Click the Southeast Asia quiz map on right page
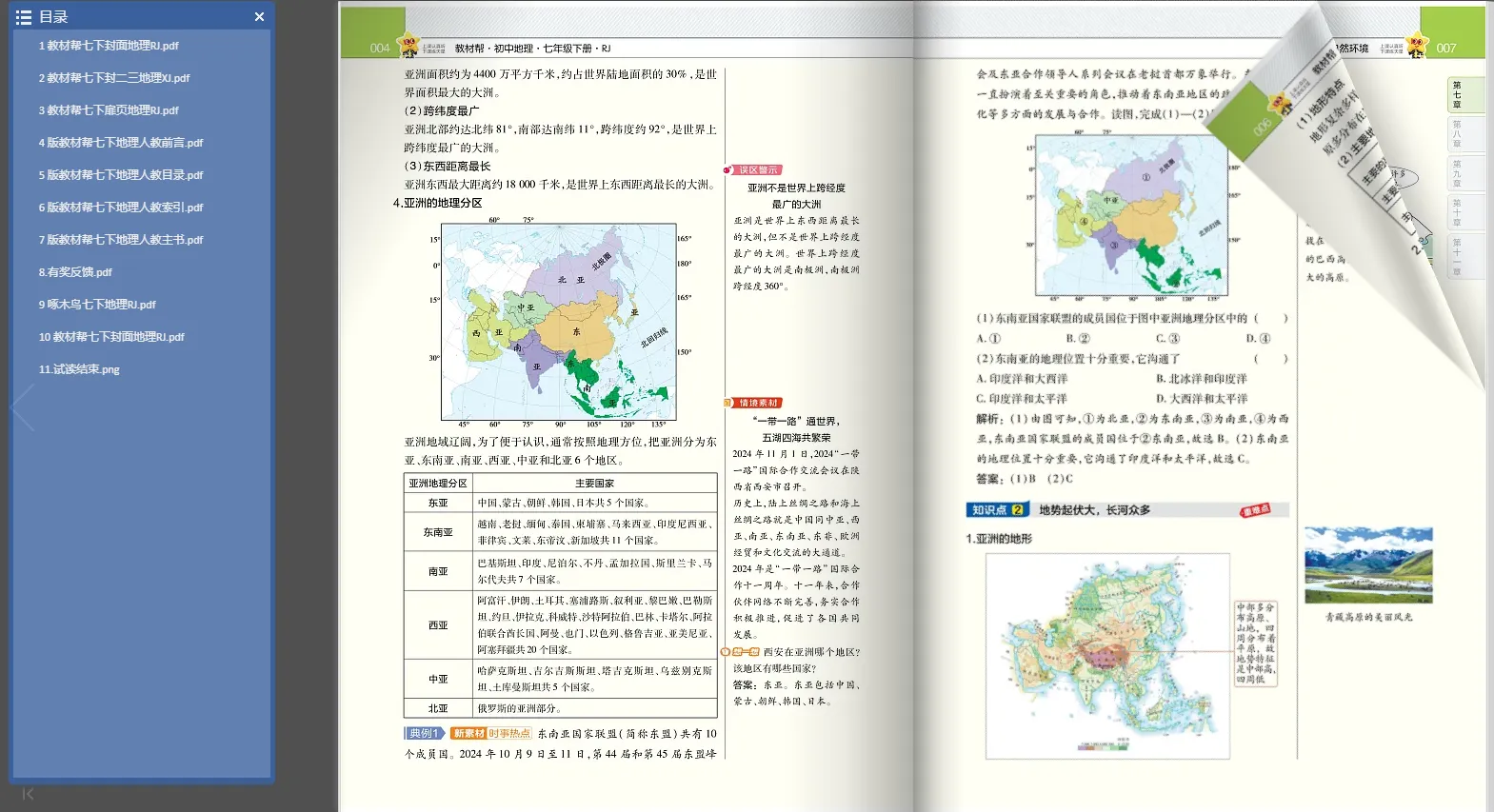Screen dimensions: 1494x812 pyautogui.click(x=1132, y=217)
